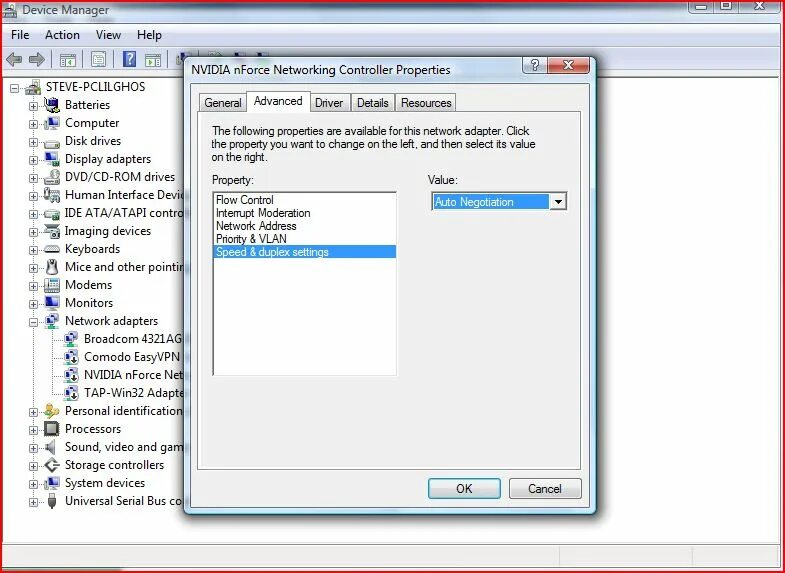Viewport: 785px width, 573px height.
Task: Expand the Computer tree node
Action: (x=33, y=124)
